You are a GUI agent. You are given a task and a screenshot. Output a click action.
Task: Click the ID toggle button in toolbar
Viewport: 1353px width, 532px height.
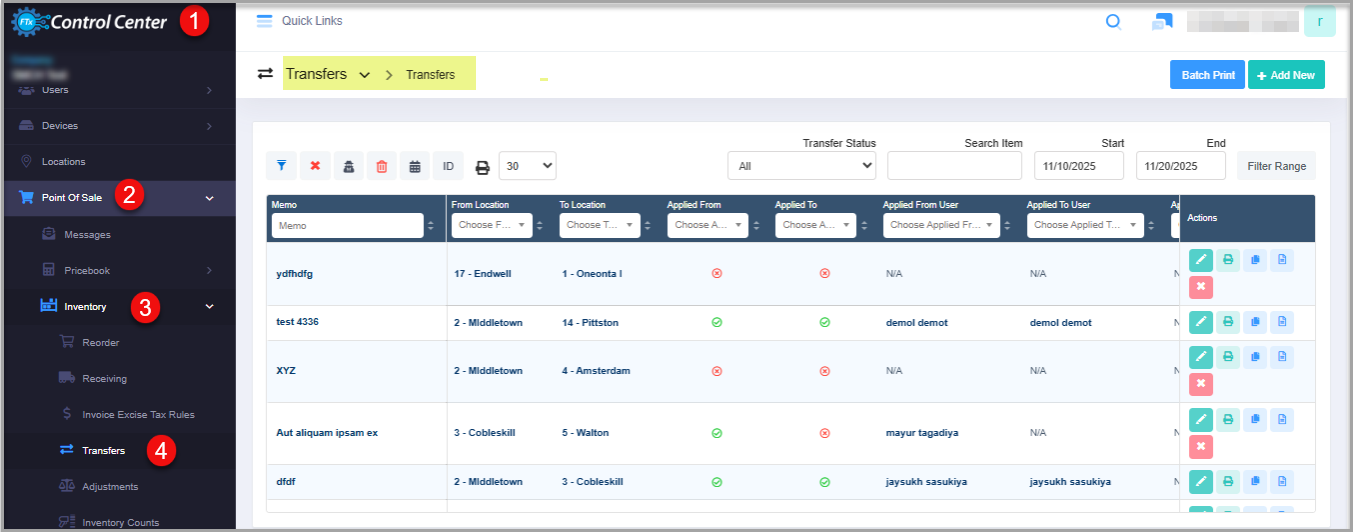[x=448, y=166]
